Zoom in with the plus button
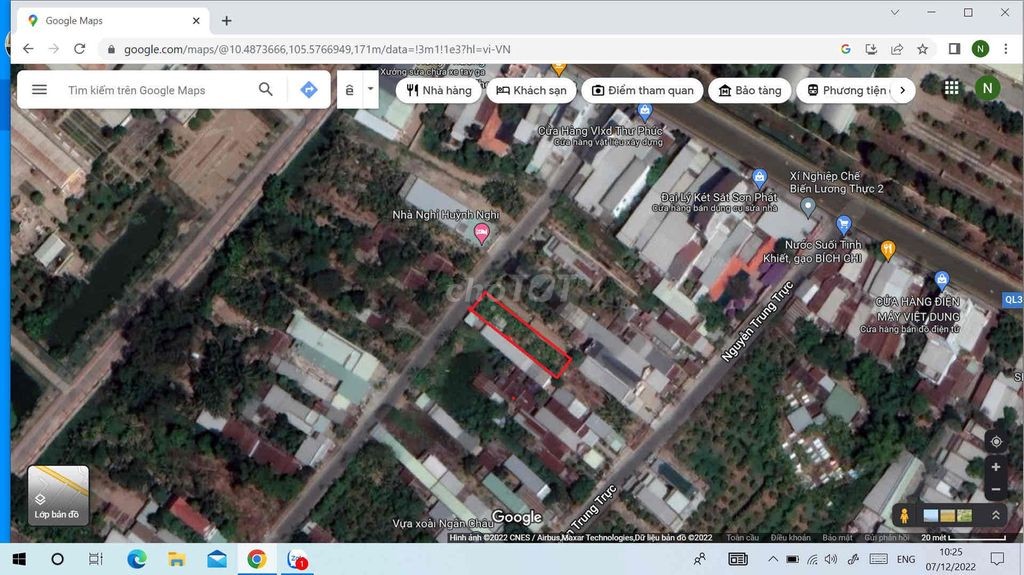This screenshot has height=575, width=1024. click(x=996, y=467)
